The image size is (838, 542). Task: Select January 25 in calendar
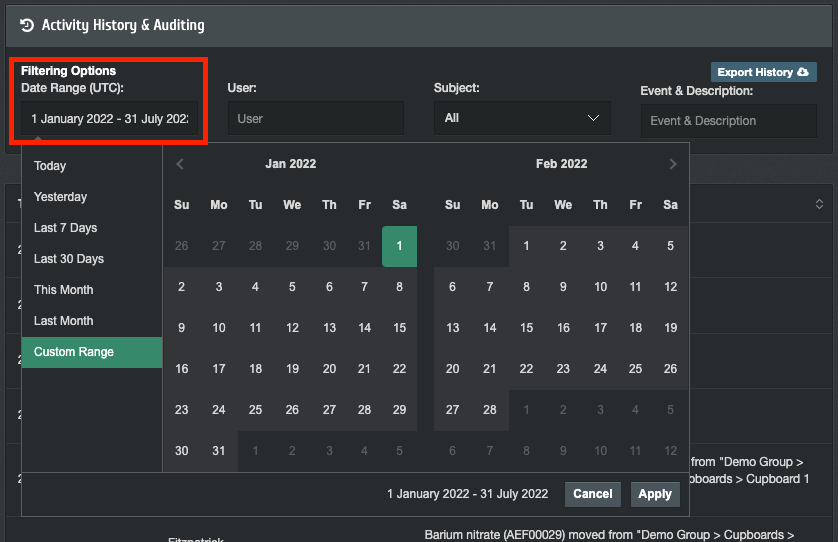coord(255,410)
